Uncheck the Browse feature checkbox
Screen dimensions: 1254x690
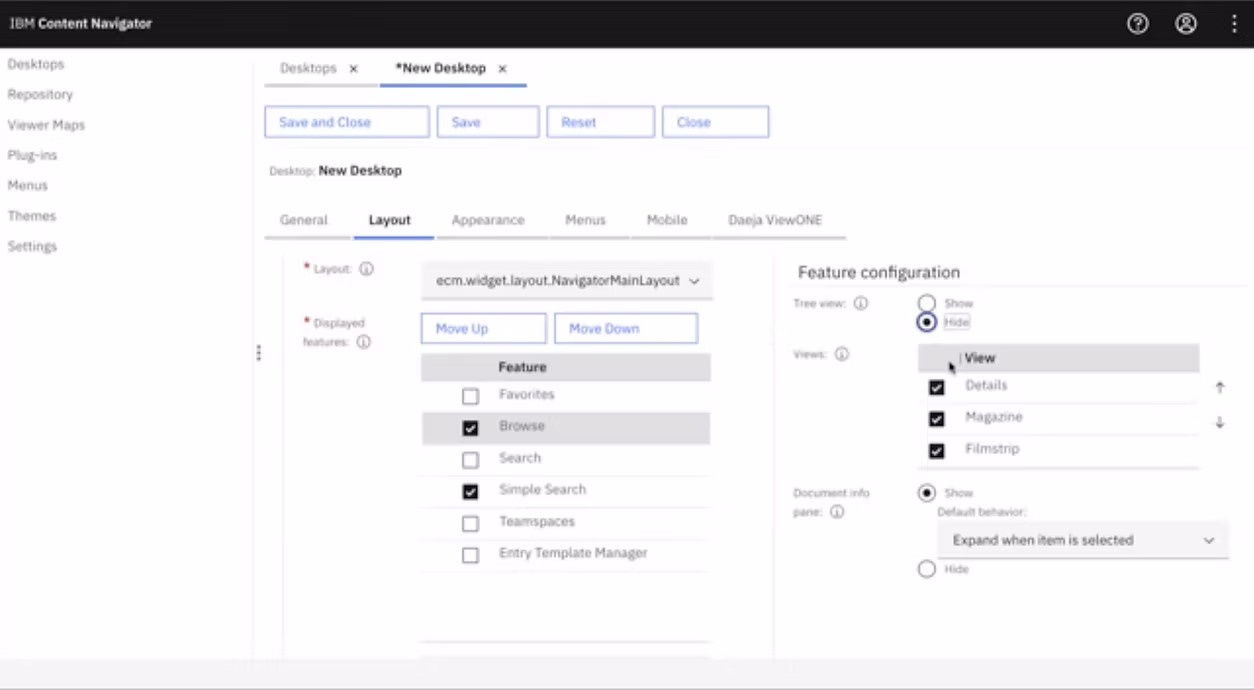pyautogui.click(x=470, y=428)
